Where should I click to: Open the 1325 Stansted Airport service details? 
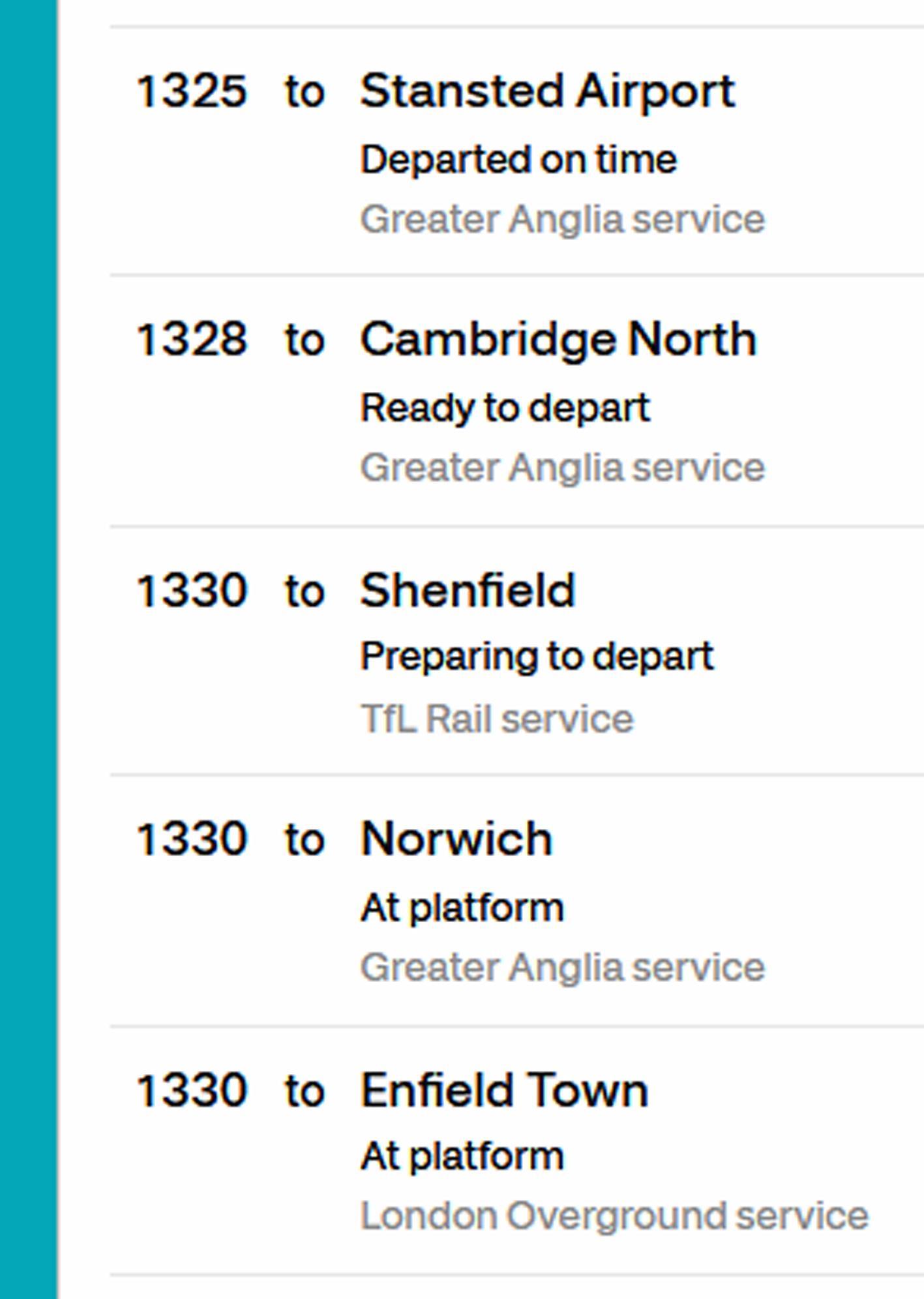[456, 150]
